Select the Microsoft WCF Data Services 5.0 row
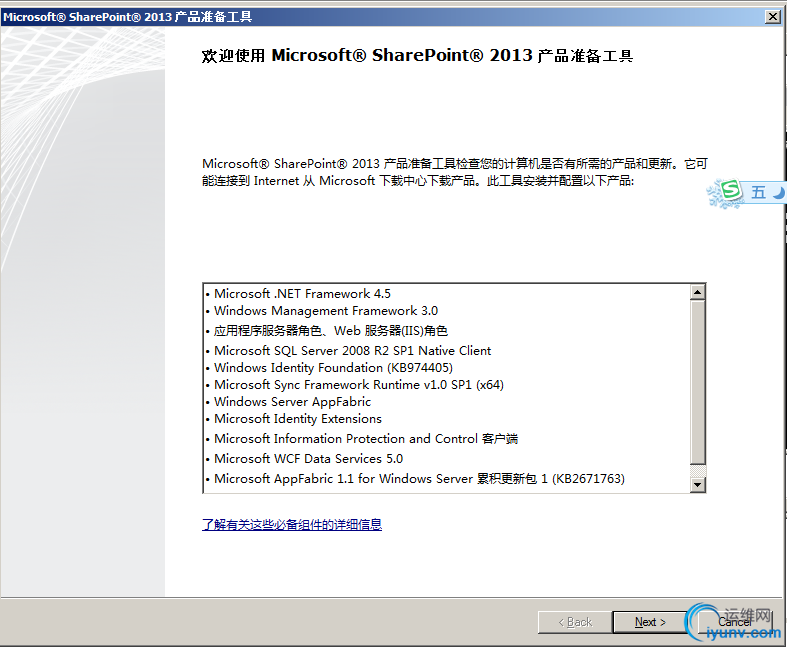This screenshot has height=649, width=787. [x=304, y=459]
